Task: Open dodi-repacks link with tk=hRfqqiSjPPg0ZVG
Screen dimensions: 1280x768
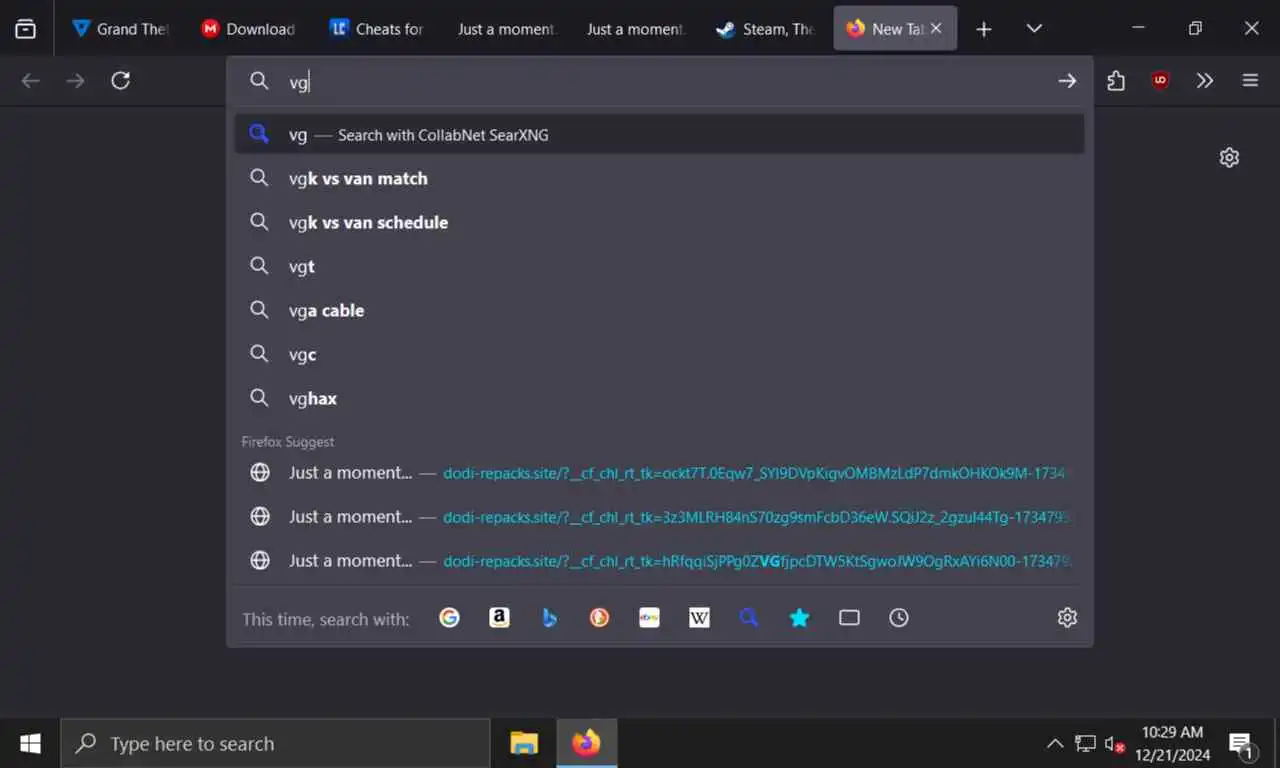Action: (x=660, y=560)
